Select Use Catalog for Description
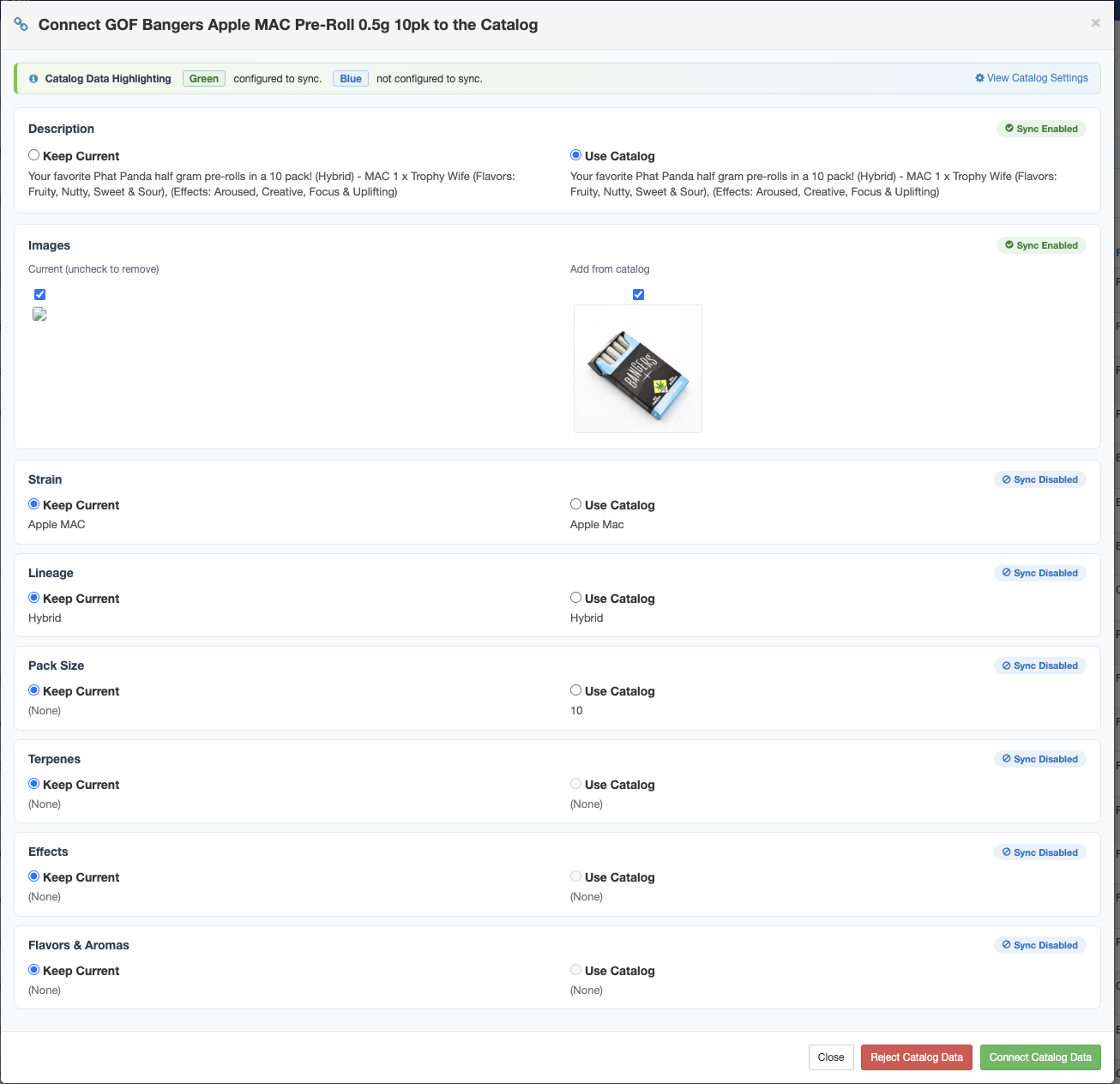 click(576, 155)
